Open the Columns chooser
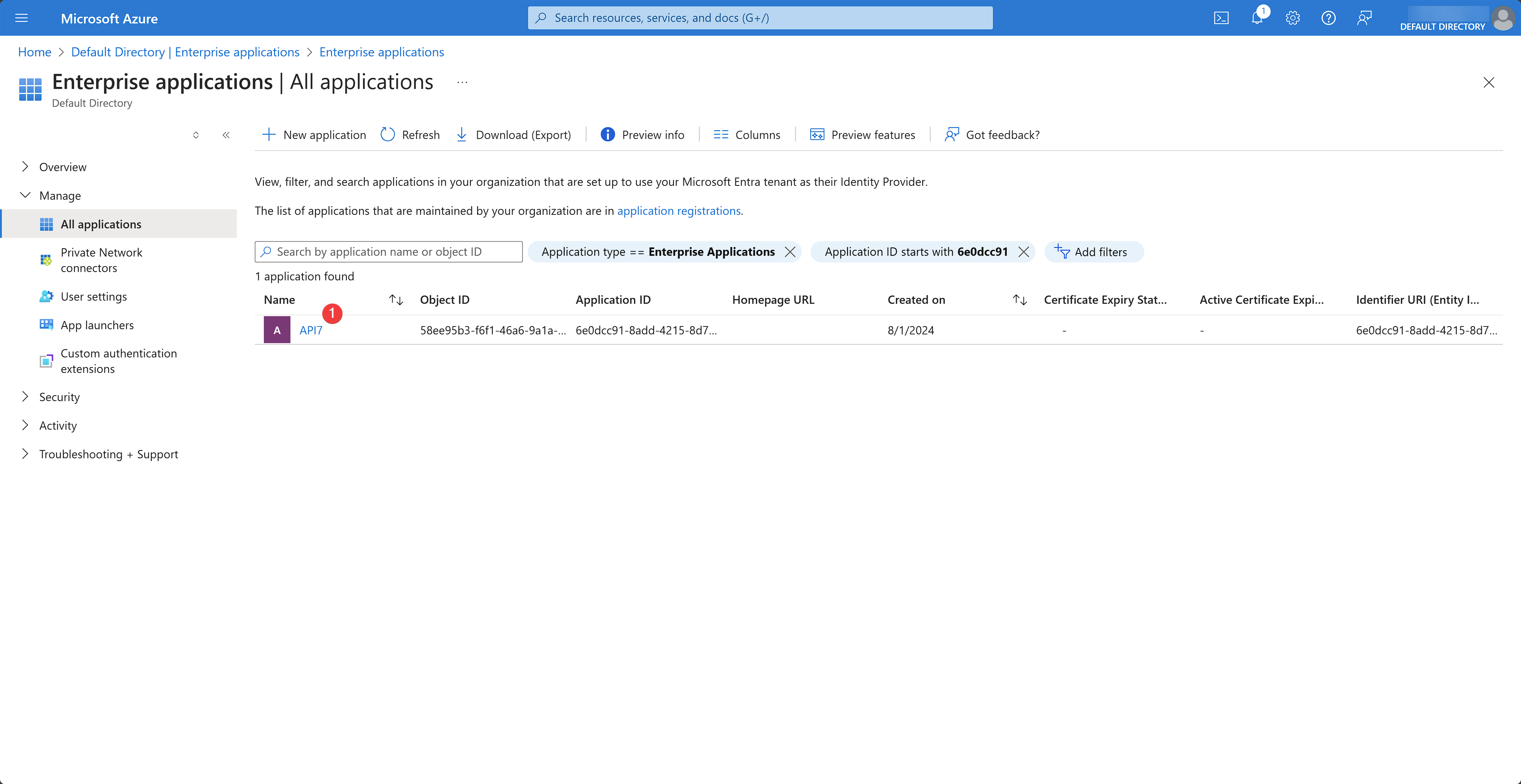Screen dimensions: 1521x784 pos(747,135)
